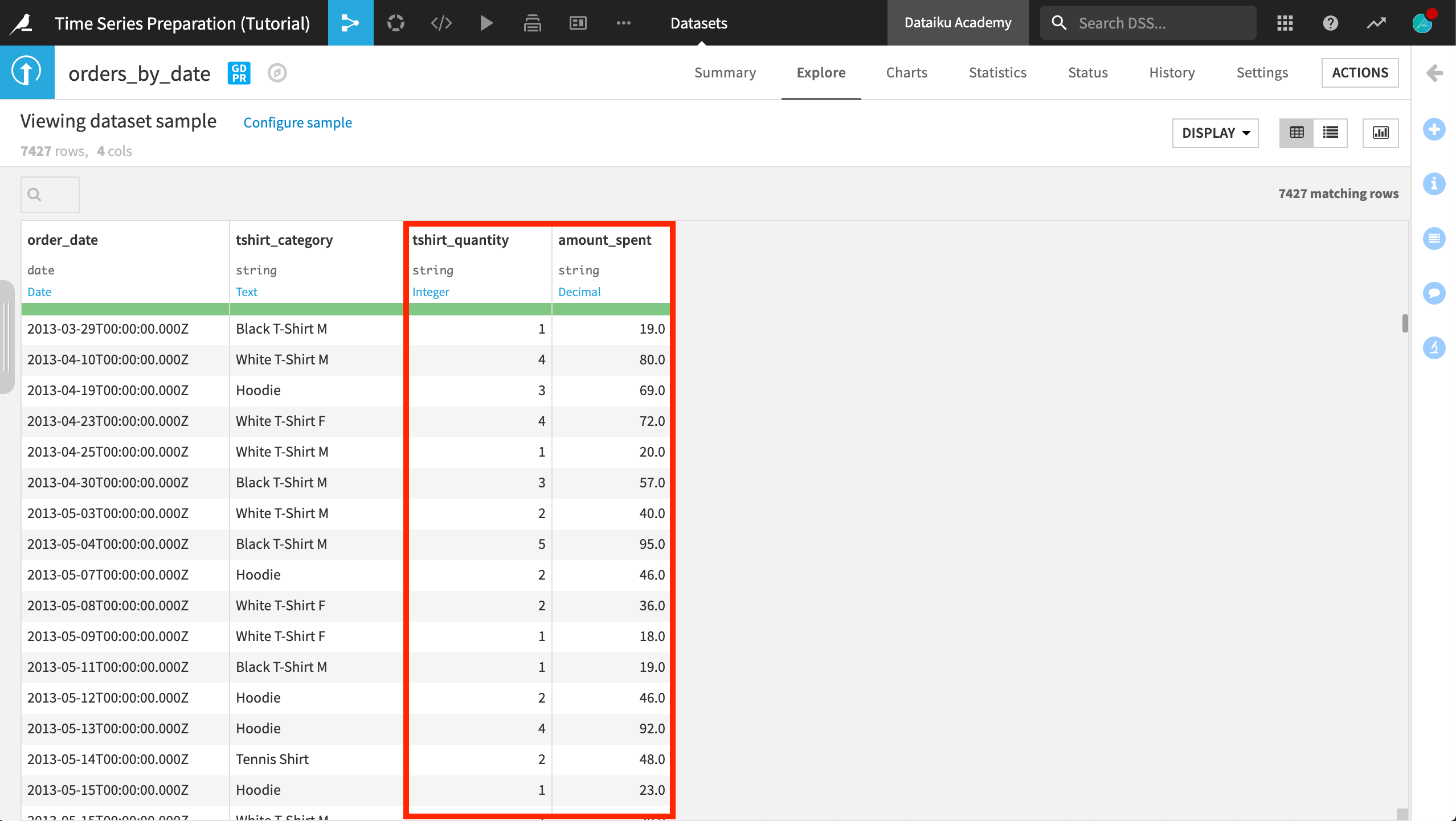Focus the Search DSS field

1148,23
